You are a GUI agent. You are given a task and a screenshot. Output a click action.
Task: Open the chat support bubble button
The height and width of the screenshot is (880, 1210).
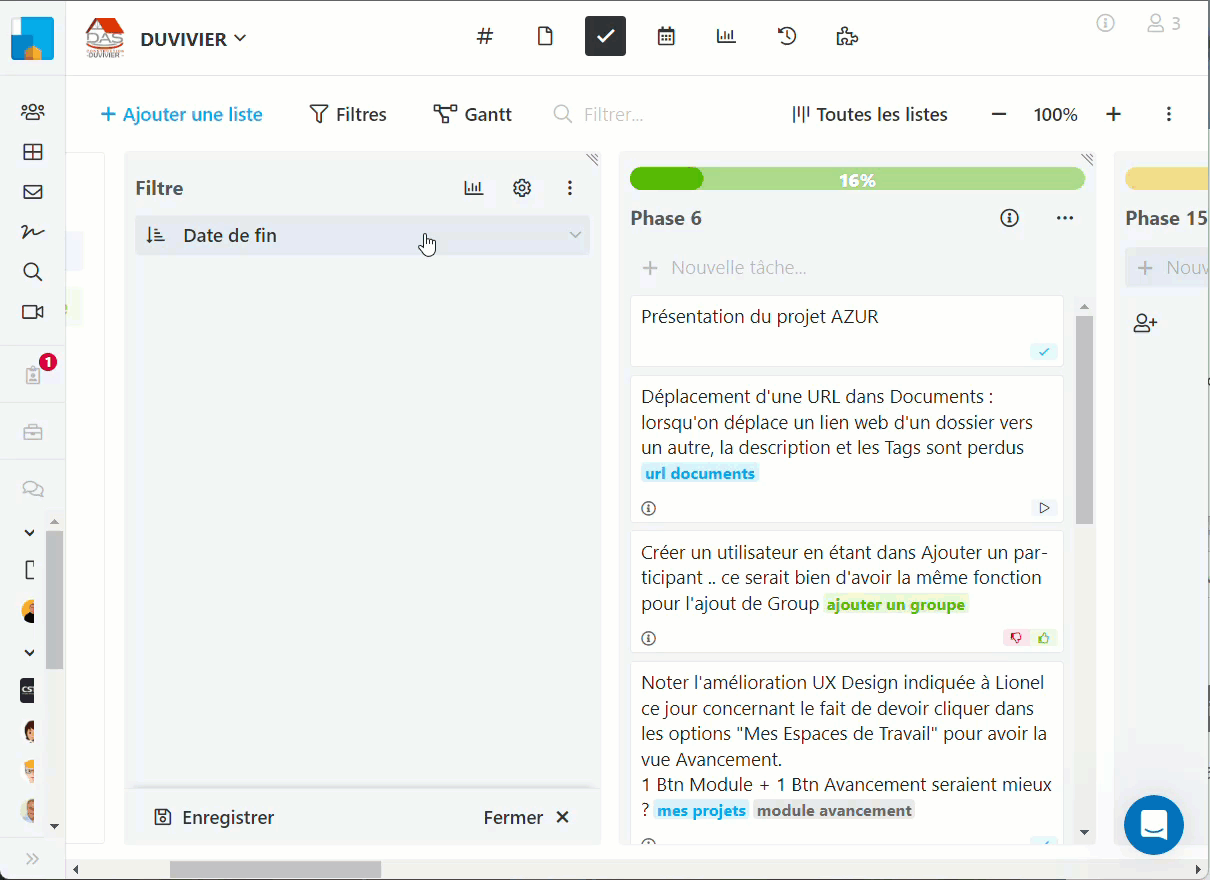click(x=1153, y=825)
